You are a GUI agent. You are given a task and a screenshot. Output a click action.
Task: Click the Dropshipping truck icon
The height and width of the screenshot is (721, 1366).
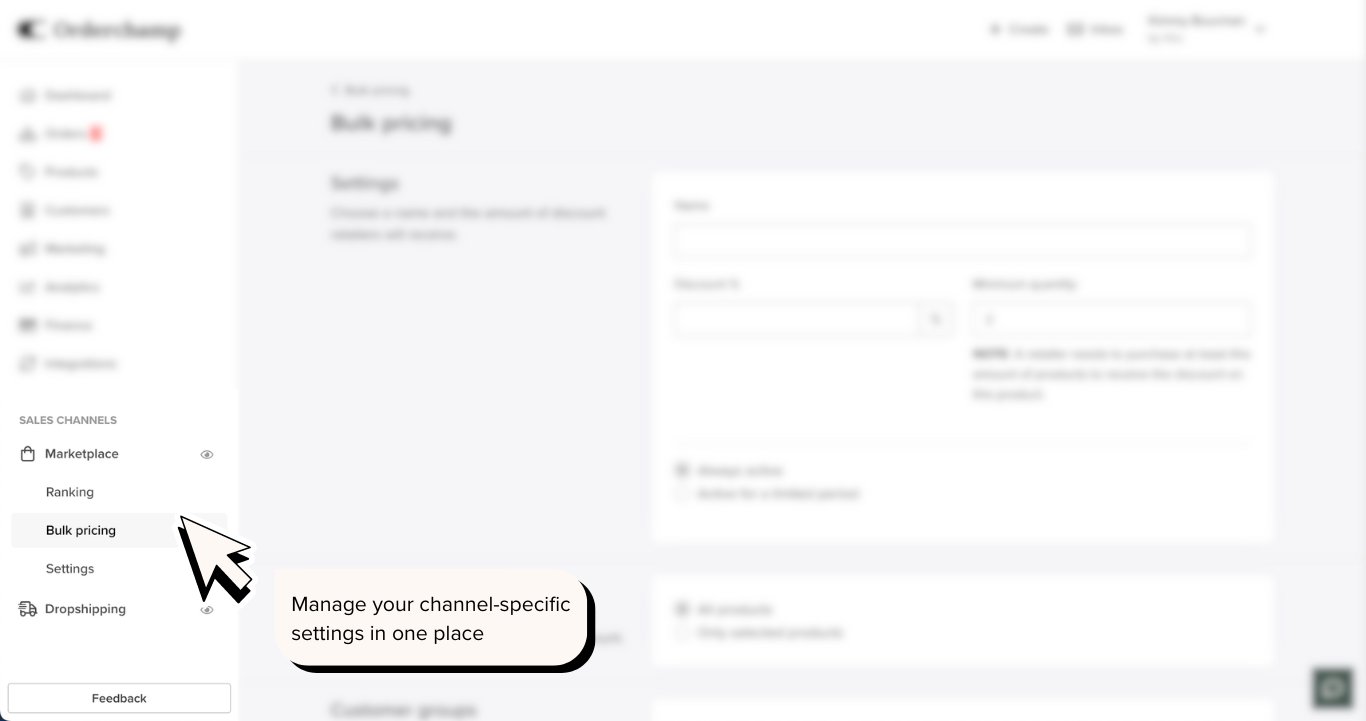click(x=28, y=609)
